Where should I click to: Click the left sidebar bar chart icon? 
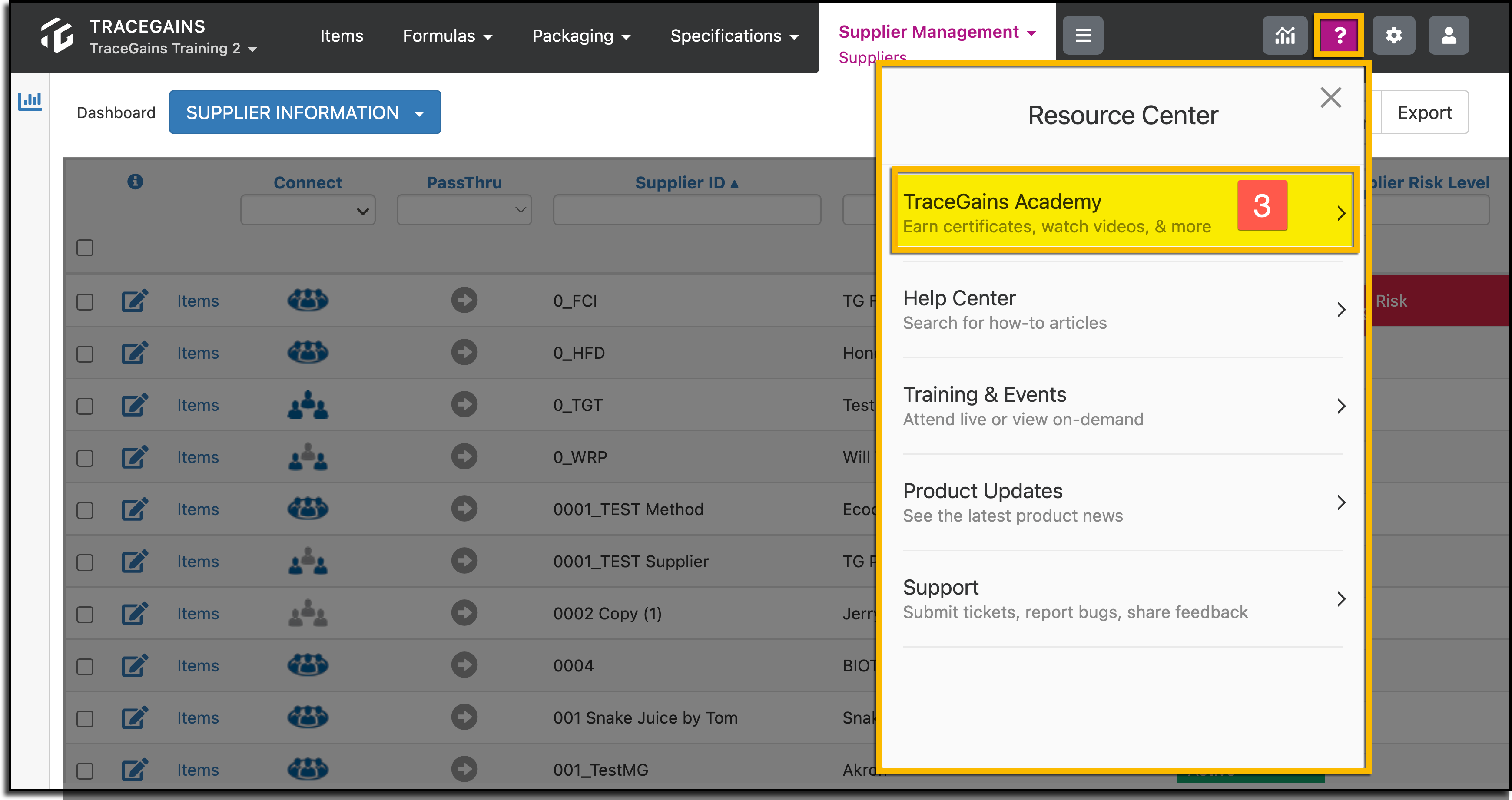pyautogui.click(x=30, y=101)
